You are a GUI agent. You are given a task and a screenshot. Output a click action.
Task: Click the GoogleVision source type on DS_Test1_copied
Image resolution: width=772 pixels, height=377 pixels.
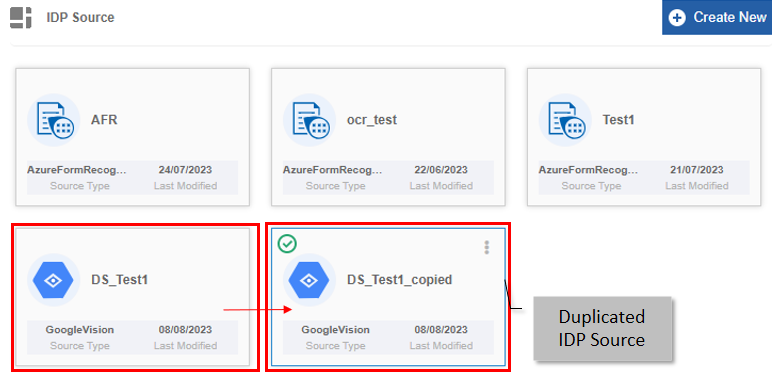coord(335,330)
